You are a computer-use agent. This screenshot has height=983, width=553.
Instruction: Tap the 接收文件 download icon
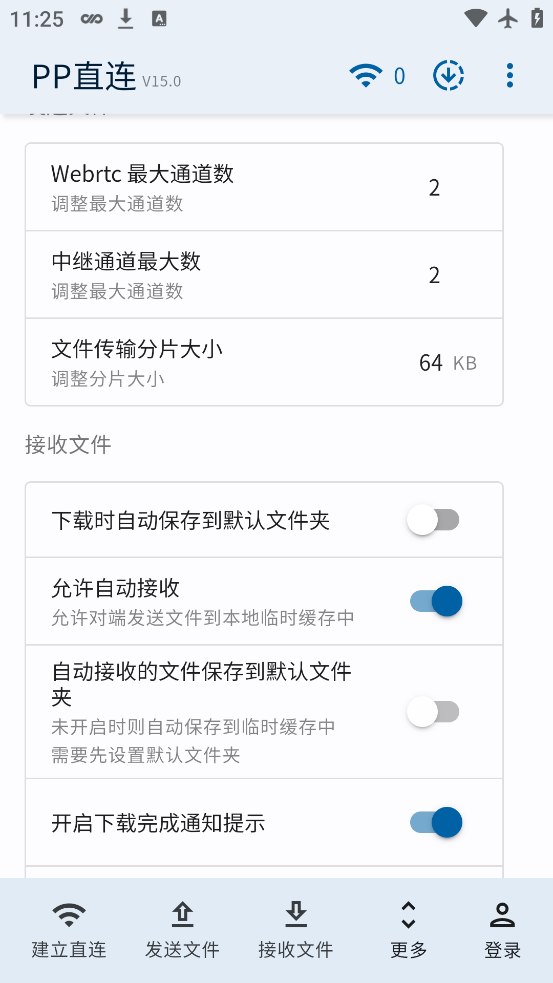[295, 915]
